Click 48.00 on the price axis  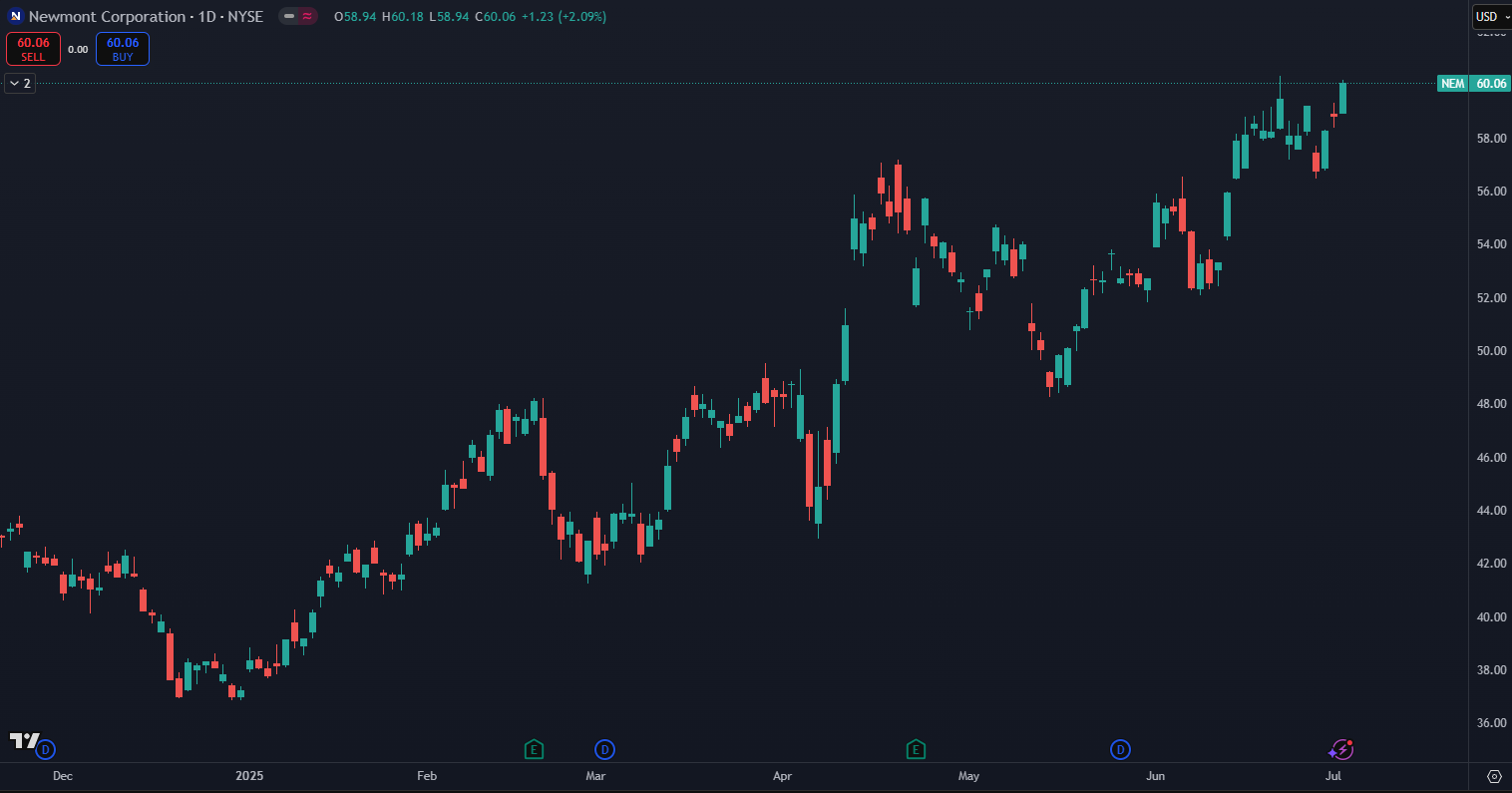coord(1491,404)
